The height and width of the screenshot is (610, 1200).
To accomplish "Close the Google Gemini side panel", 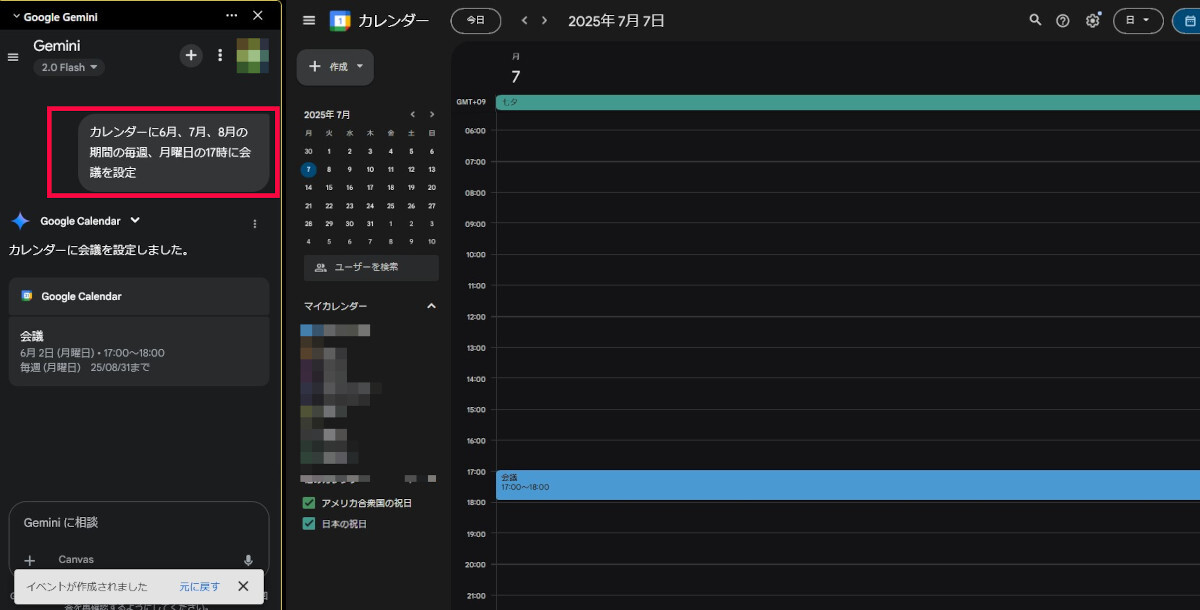I will point(258,15).
